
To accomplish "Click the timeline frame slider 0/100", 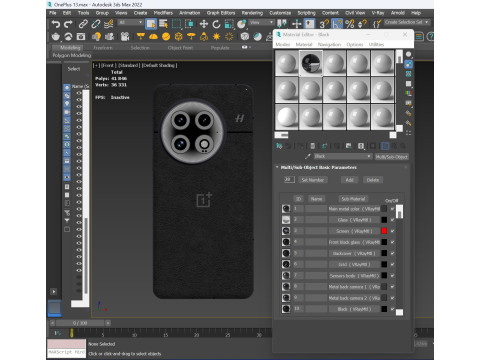I will (x=80, y=323).
